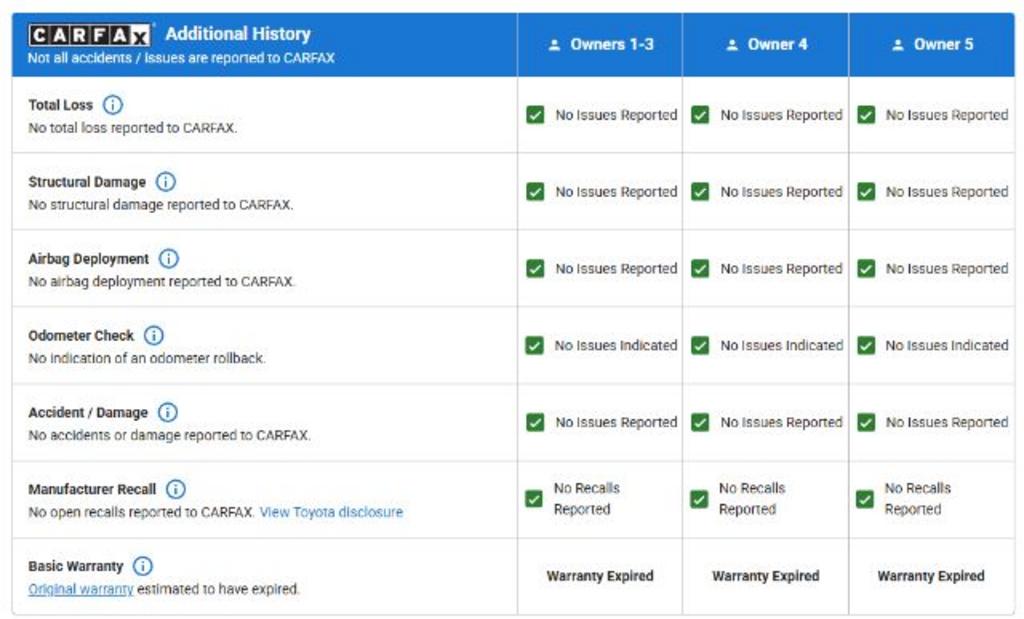Select Structural Damage green check for Owner 4
The width and height of the screenshot is (1024, 619).
(700, 192)
